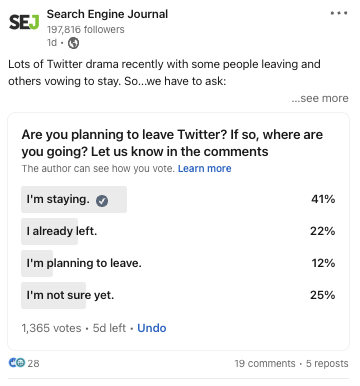Open the three-dot post options menu

pos(339,13)
